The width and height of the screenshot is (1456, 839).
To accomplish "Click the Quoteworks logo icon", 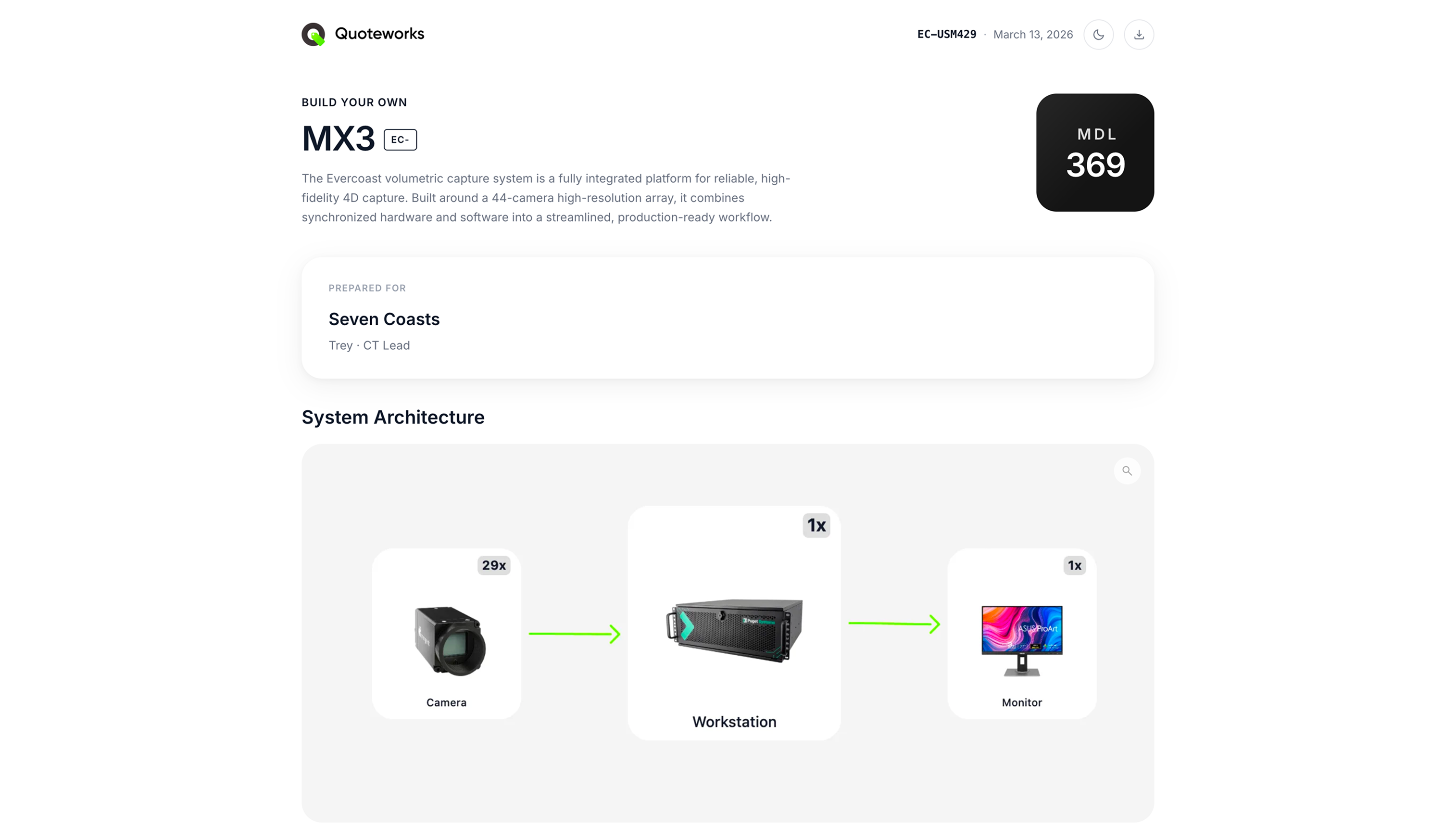I will 314,34.
